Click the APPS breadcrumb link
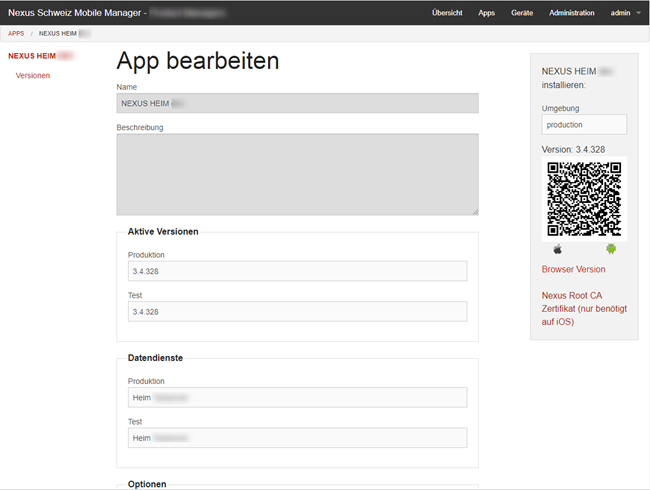This screenshot has height=490, width=650. coord(16,34)
